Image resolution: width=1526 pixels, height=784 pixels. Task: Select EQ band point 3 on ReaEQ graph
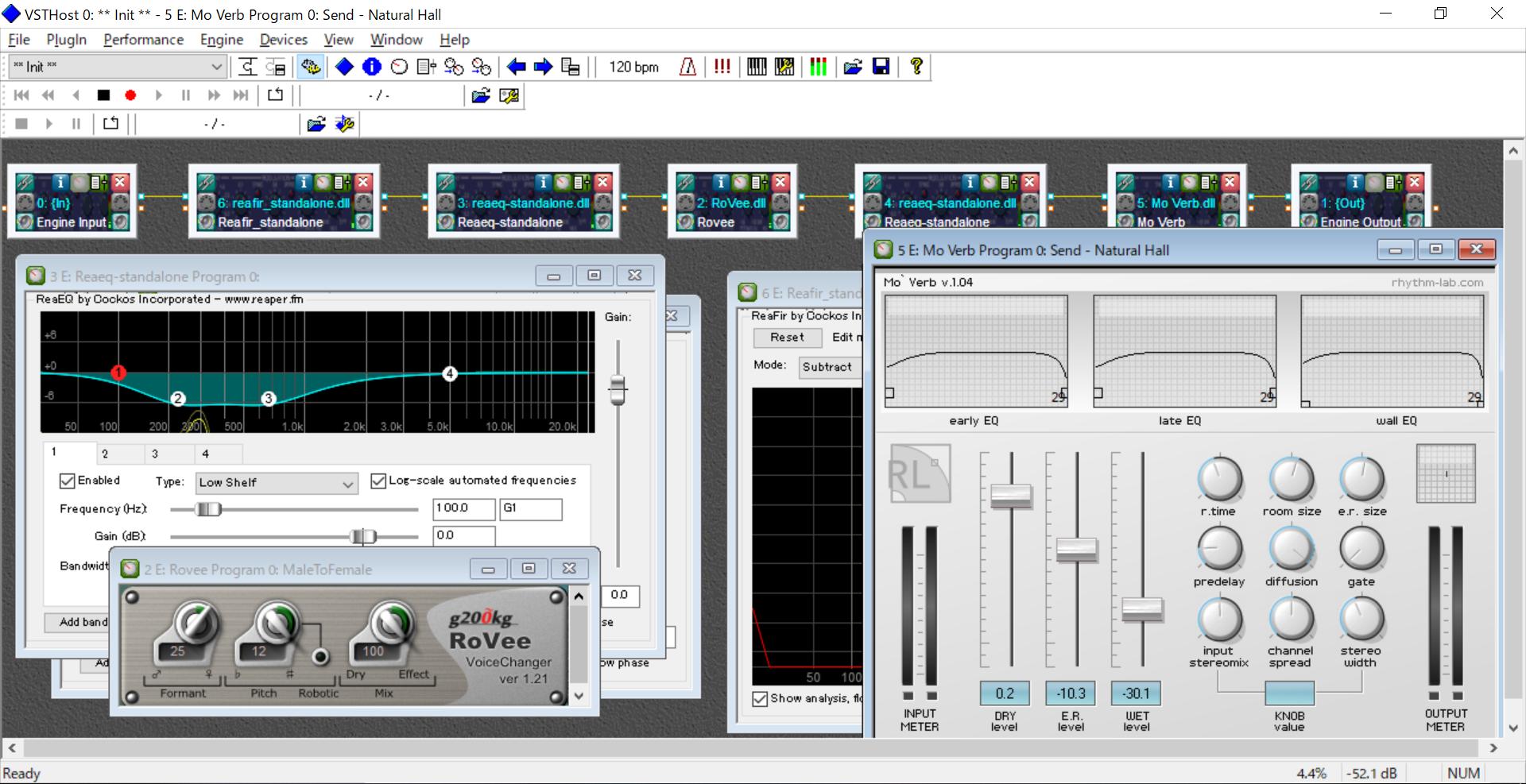tap(269, 399)
